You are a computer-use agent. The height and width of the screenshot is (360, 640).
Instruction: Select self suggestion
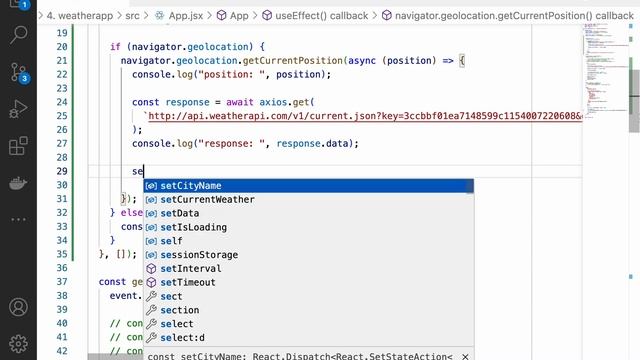(x=309, y=241)
